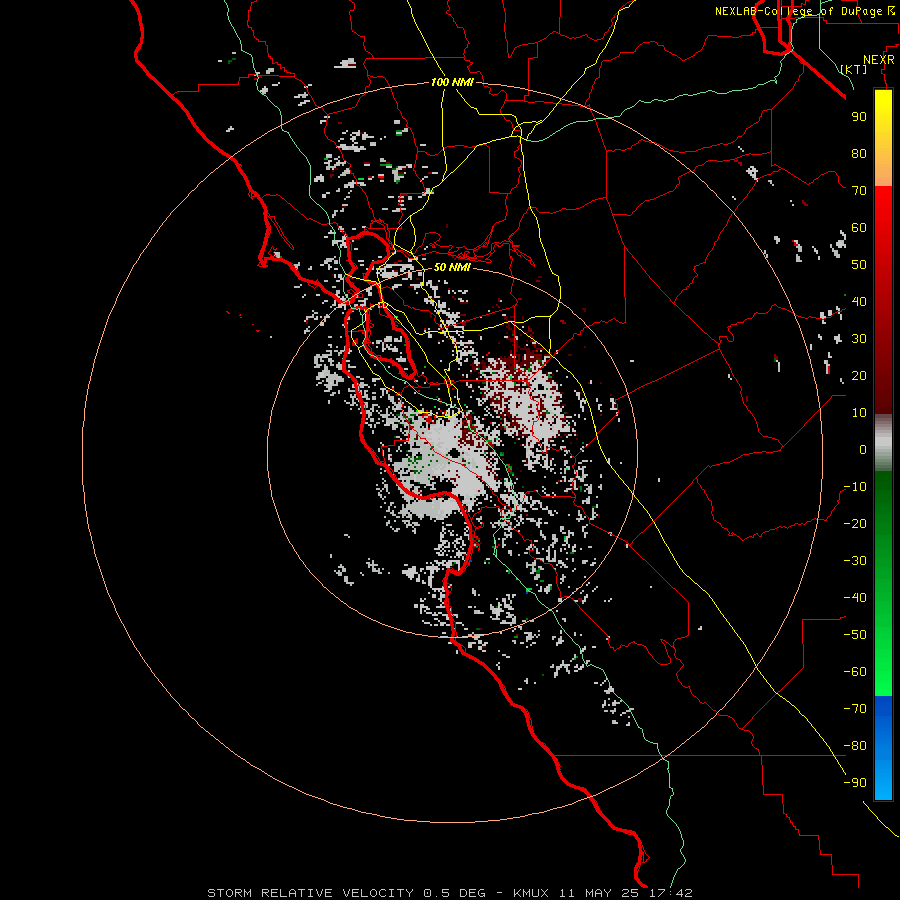Click the "[KT]" units label above color bar
Image resolution: width=900 pixels, height=900 pixels.
tap(853, 69)
